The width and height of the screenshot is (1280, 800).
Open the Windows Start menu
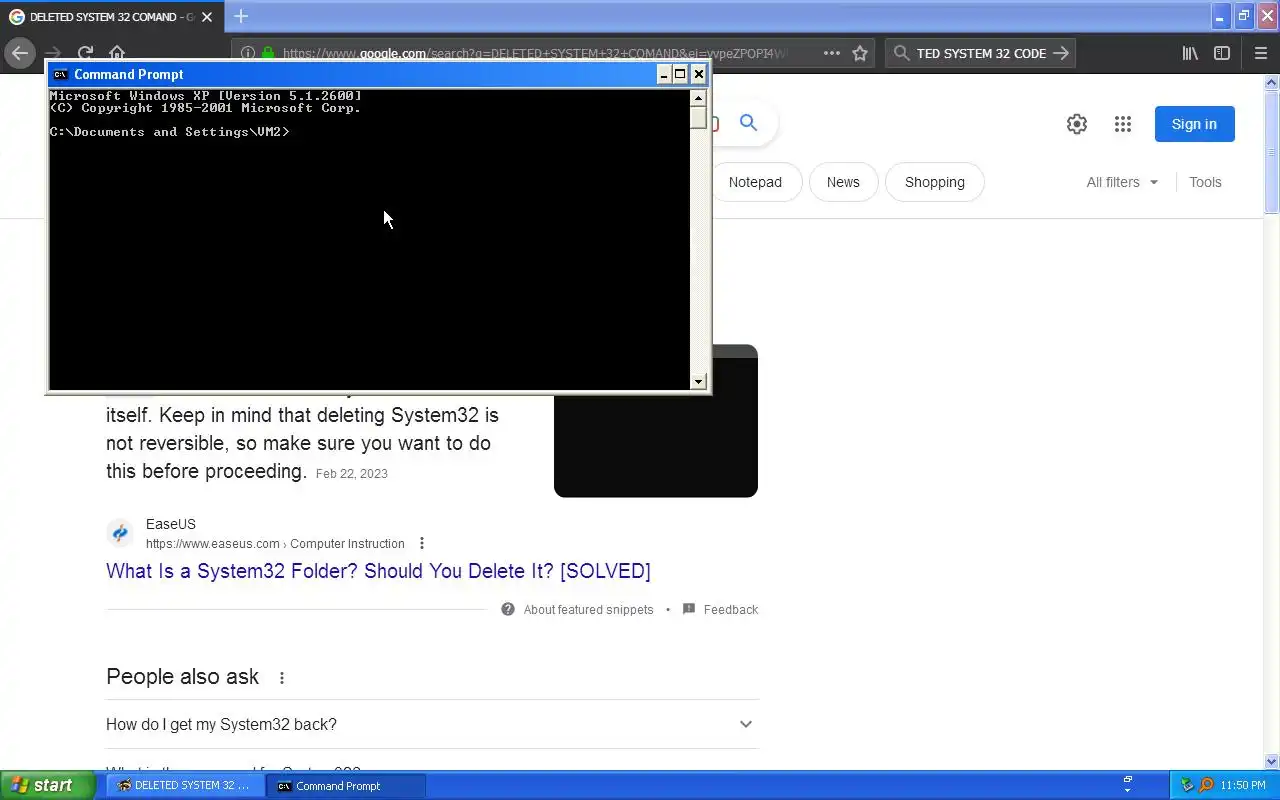pos(47,785)
